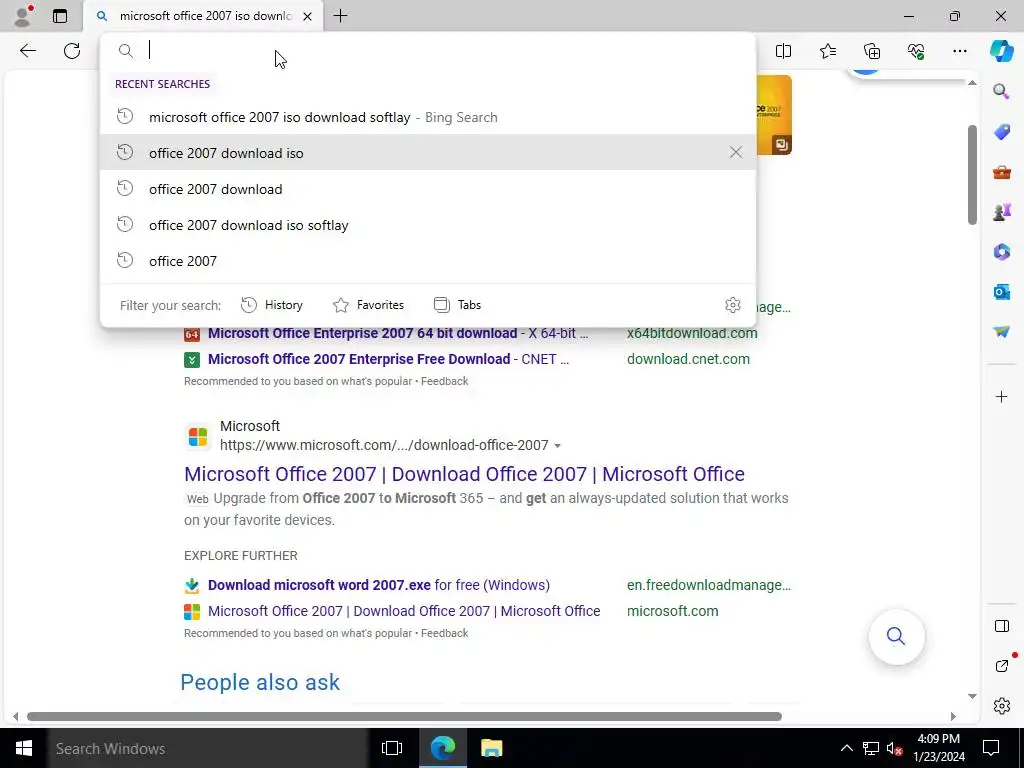Viewport: 1024px width, 768px height.
Task: Open Task View in taskbar
Action: tap(392, 748)
